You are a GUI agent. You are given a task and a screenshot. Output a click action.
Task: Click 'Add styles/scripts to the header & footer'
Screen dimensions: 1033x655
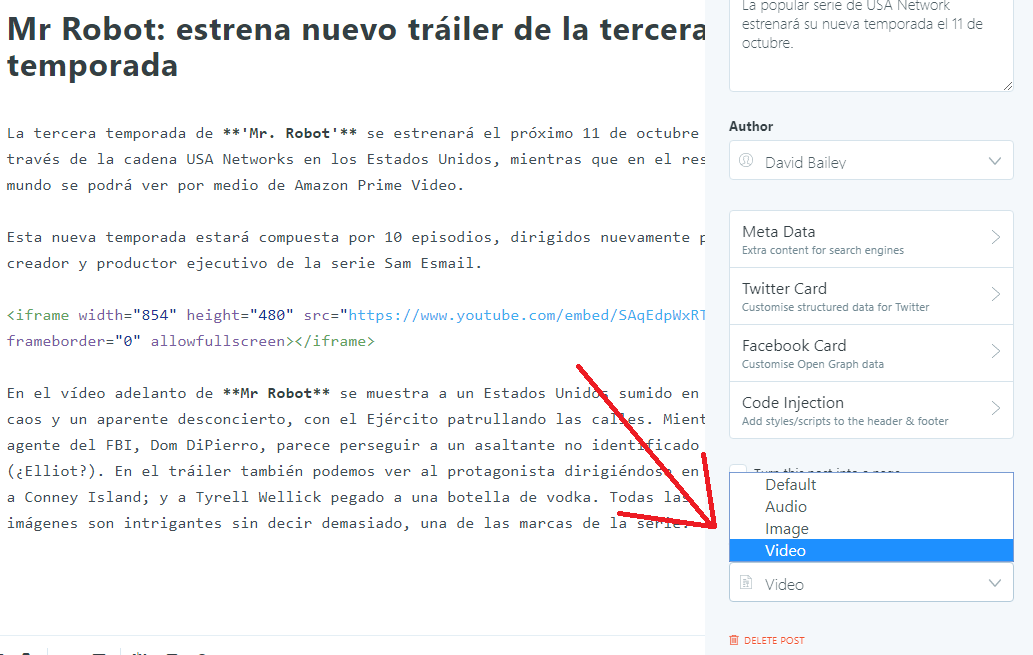(845, 421)
